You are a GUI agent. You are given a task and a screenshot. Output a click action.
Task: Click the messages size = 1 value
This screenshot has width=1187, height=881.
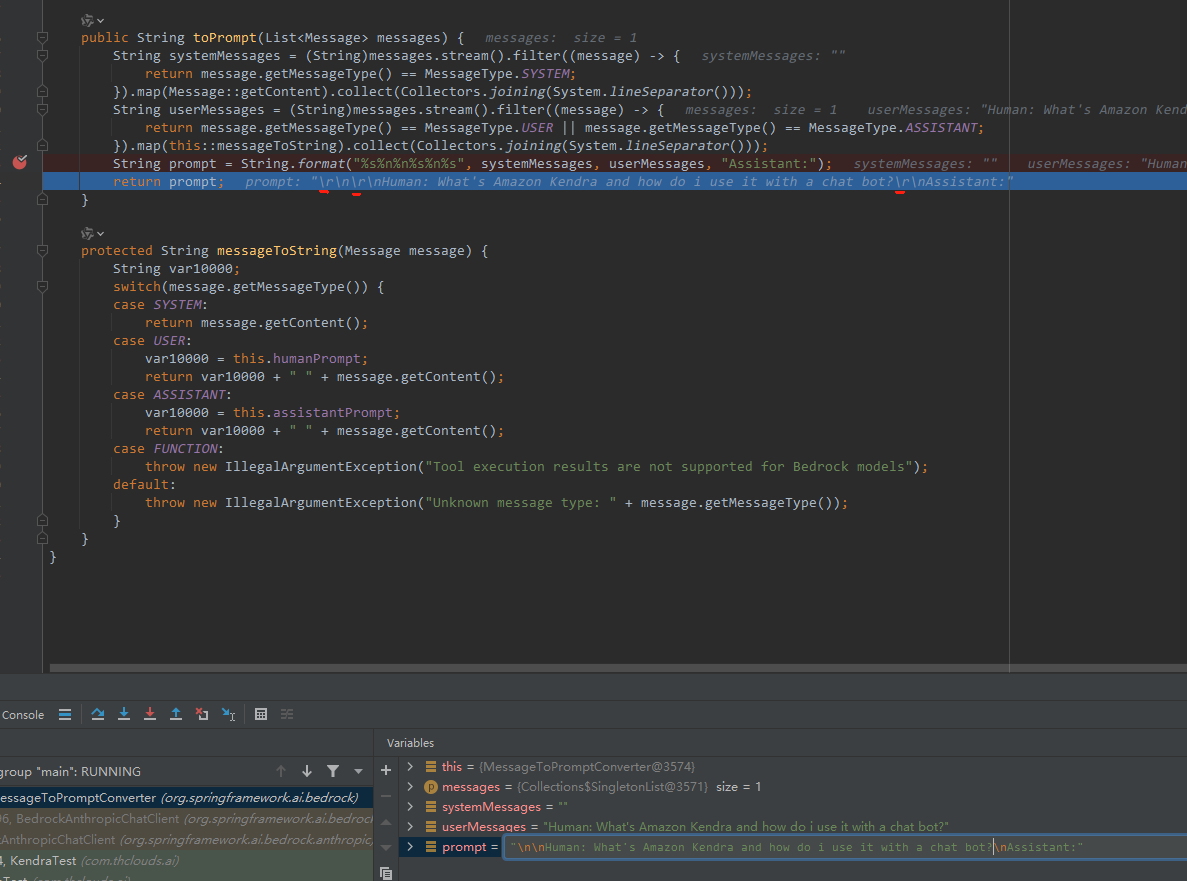(739, 787)
